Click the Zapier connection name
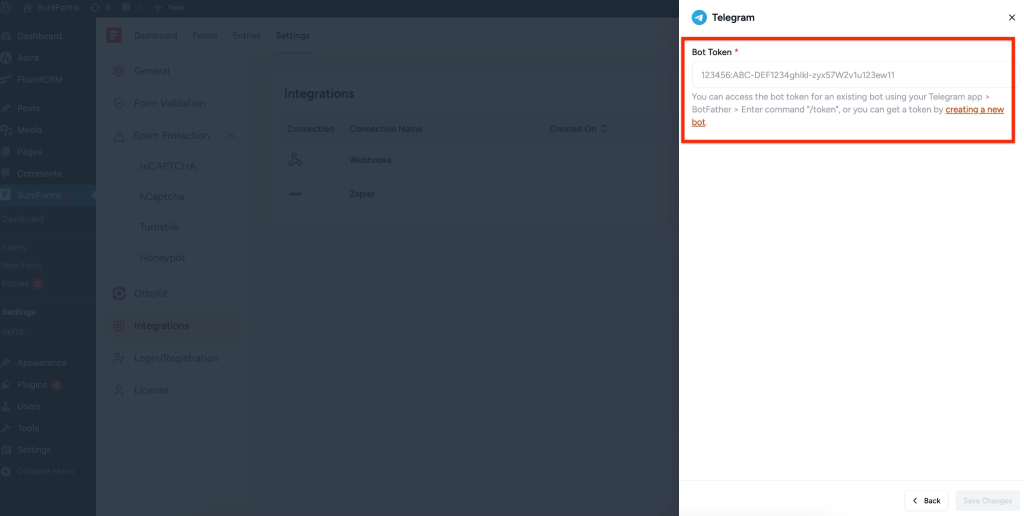Screen dimensions: 1024x516 (x=362, y=194)
